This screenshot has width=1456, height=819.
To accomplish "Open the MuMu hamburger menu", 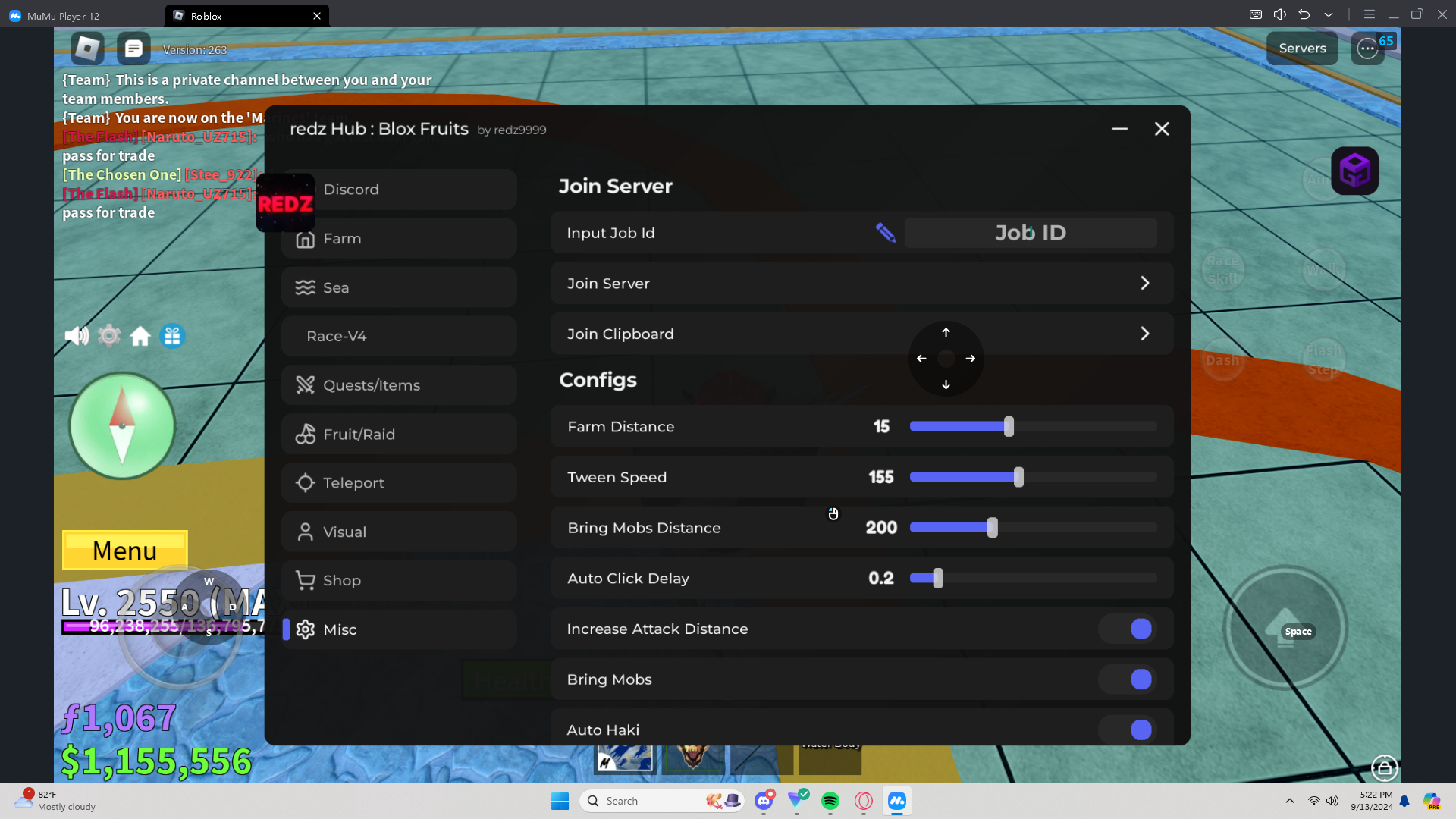I will tap(1370, 14).
